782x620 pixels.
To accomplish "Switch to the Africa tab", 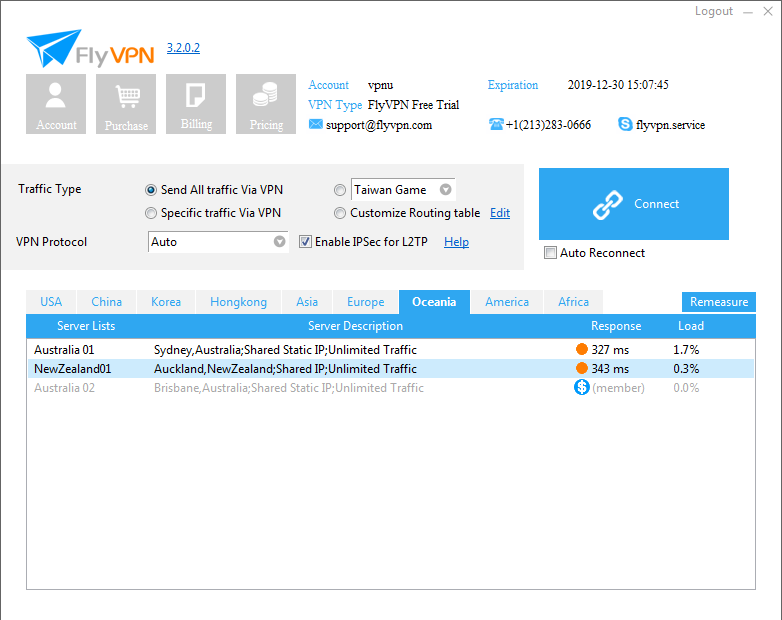I will (x=573, y=302).
